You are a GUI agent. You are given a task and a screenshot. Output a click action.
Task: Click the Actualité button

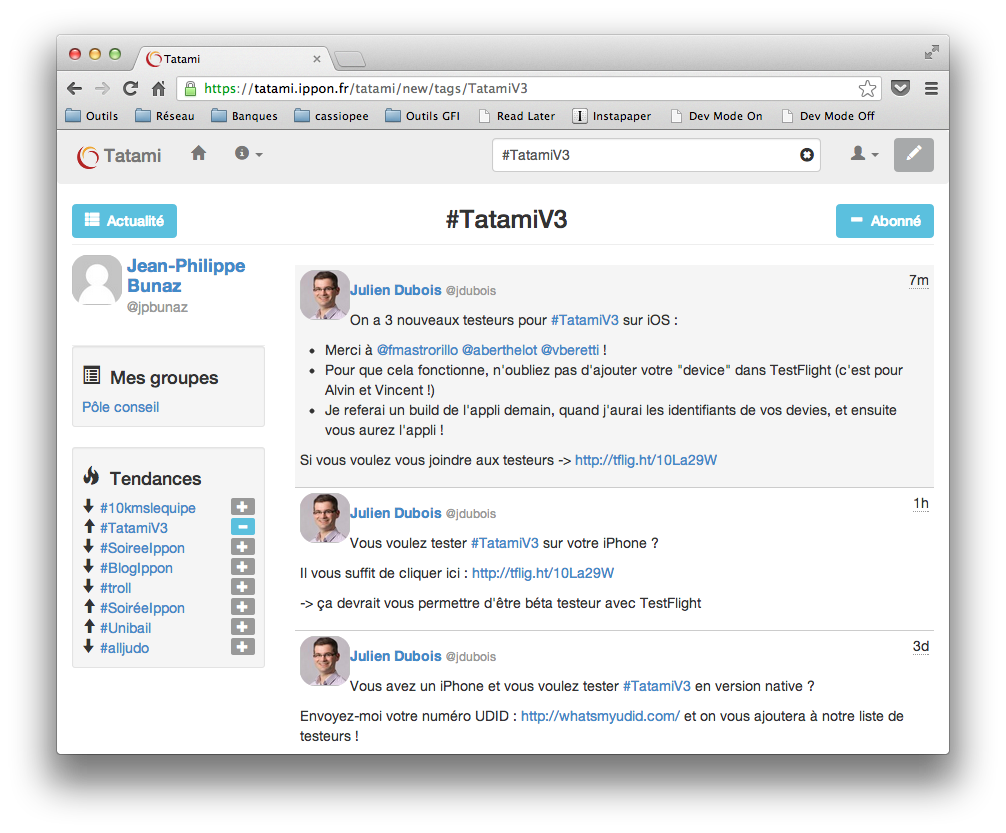[124, 221]
